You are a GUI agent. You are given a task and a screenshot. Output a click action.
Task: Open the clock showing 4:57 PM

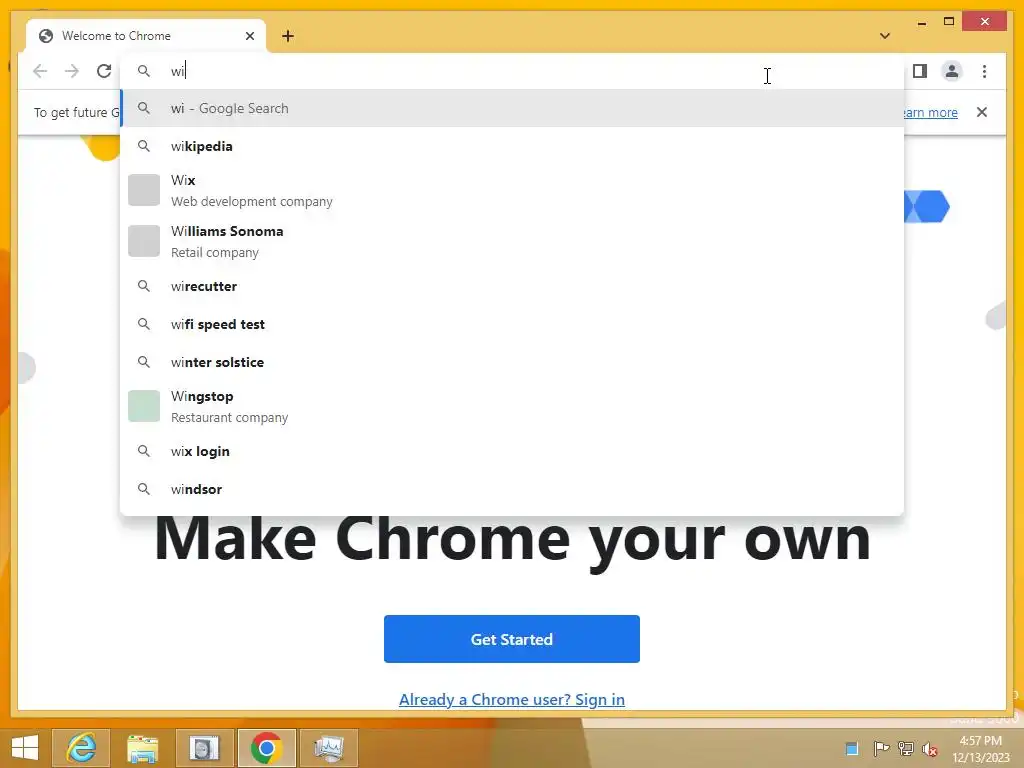pyautogui.click(x=980, y=749)
